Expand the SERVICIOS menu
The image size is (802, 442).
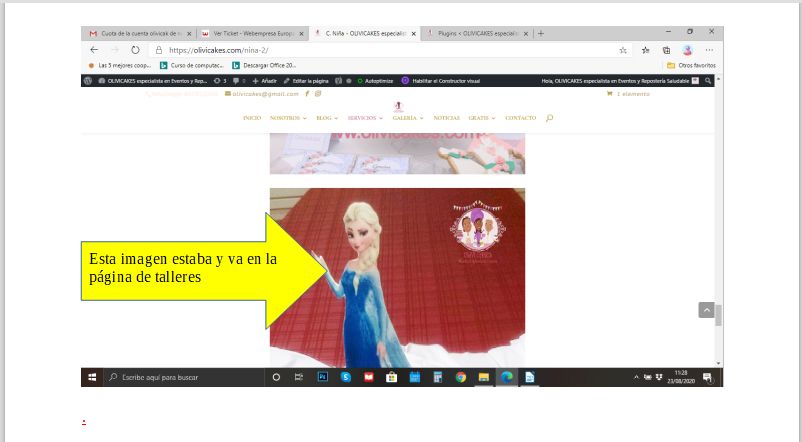[365, 118]
